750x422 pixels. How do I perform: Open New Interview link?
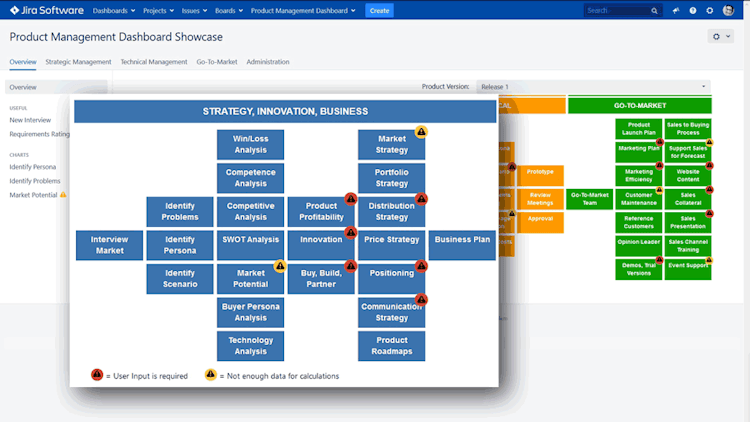[x=30, y=120]
